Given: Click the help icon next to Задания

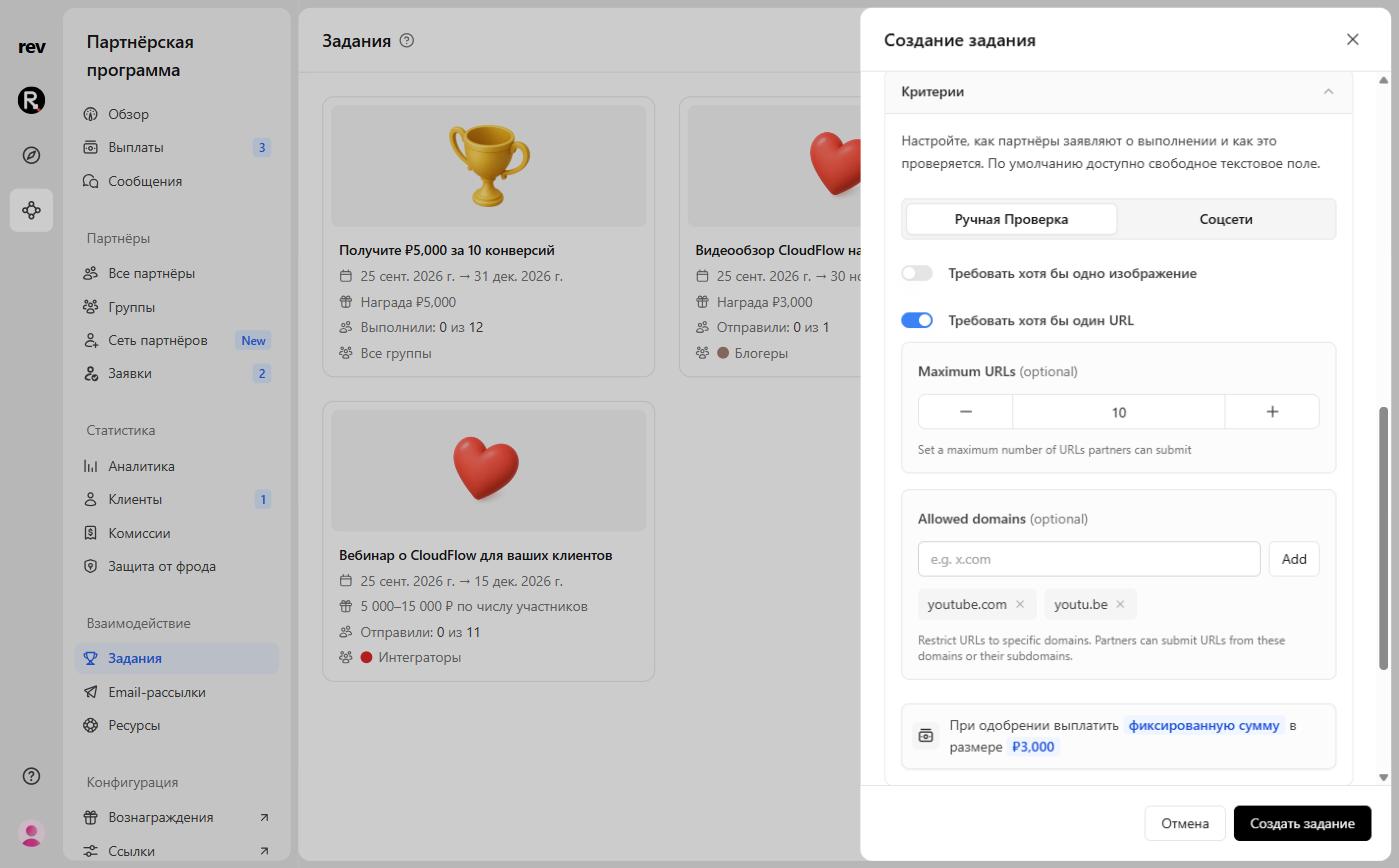Looking at the screenshot, I should click(406, 41).
